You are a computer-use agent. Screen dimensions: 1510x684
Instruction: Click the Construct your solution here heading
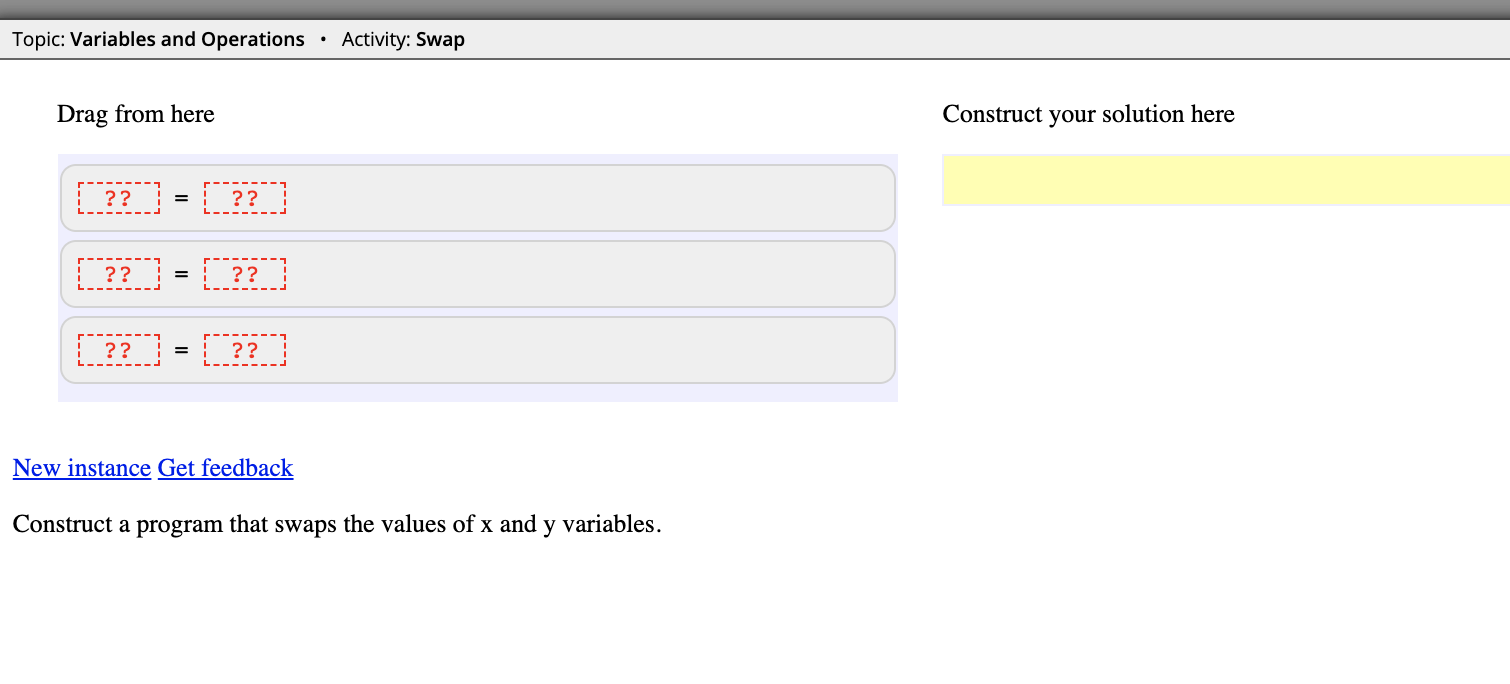1088,114
